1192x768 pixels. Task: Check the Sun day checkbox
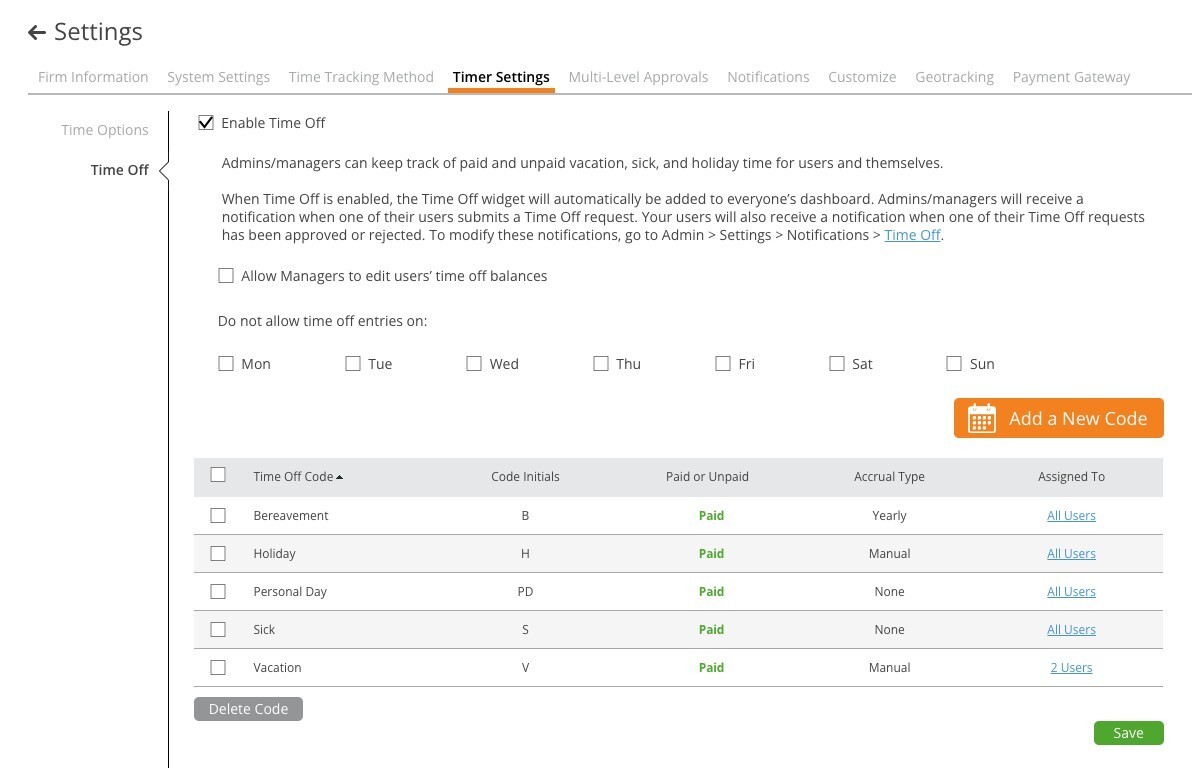[x=954, y=363]
